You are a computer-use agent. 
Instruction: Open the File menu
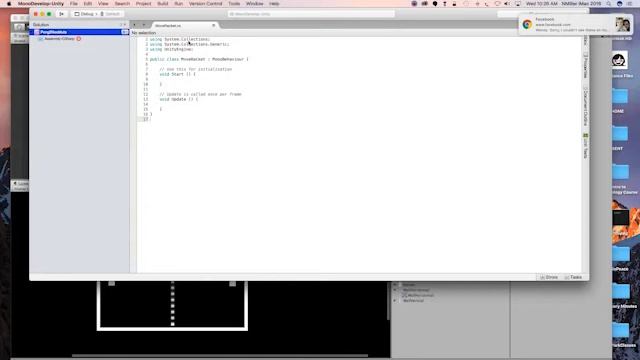pyautogui.click(x=73, y=4)
